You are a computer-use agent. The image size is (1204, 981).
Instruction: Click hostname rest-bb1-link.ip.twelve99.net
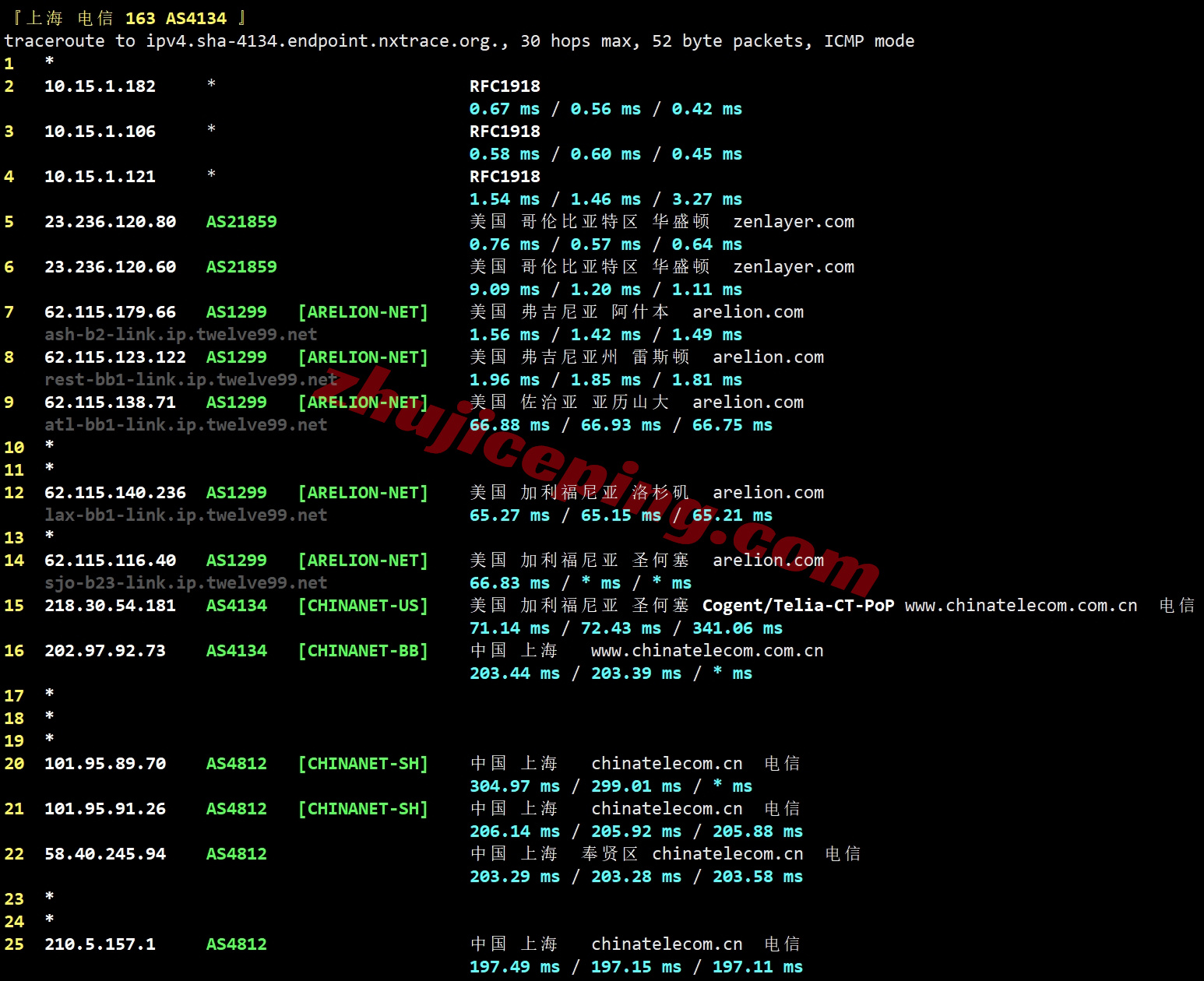click(191, 380)
